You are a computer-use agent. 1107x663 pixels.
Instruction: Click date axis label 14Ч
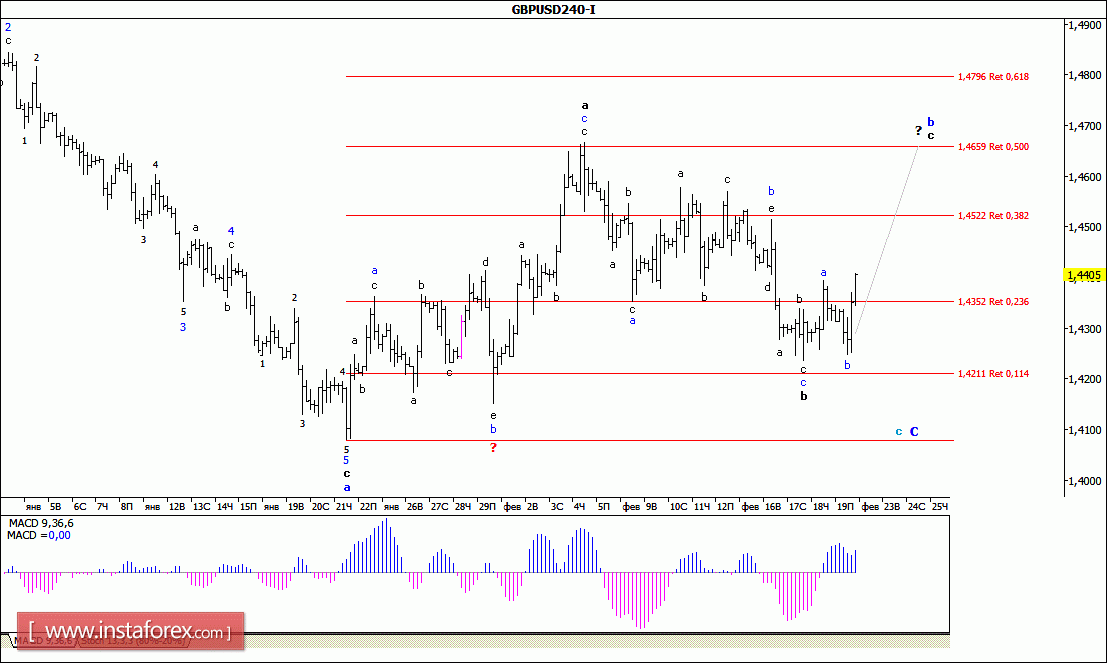[x=225, y=506]
